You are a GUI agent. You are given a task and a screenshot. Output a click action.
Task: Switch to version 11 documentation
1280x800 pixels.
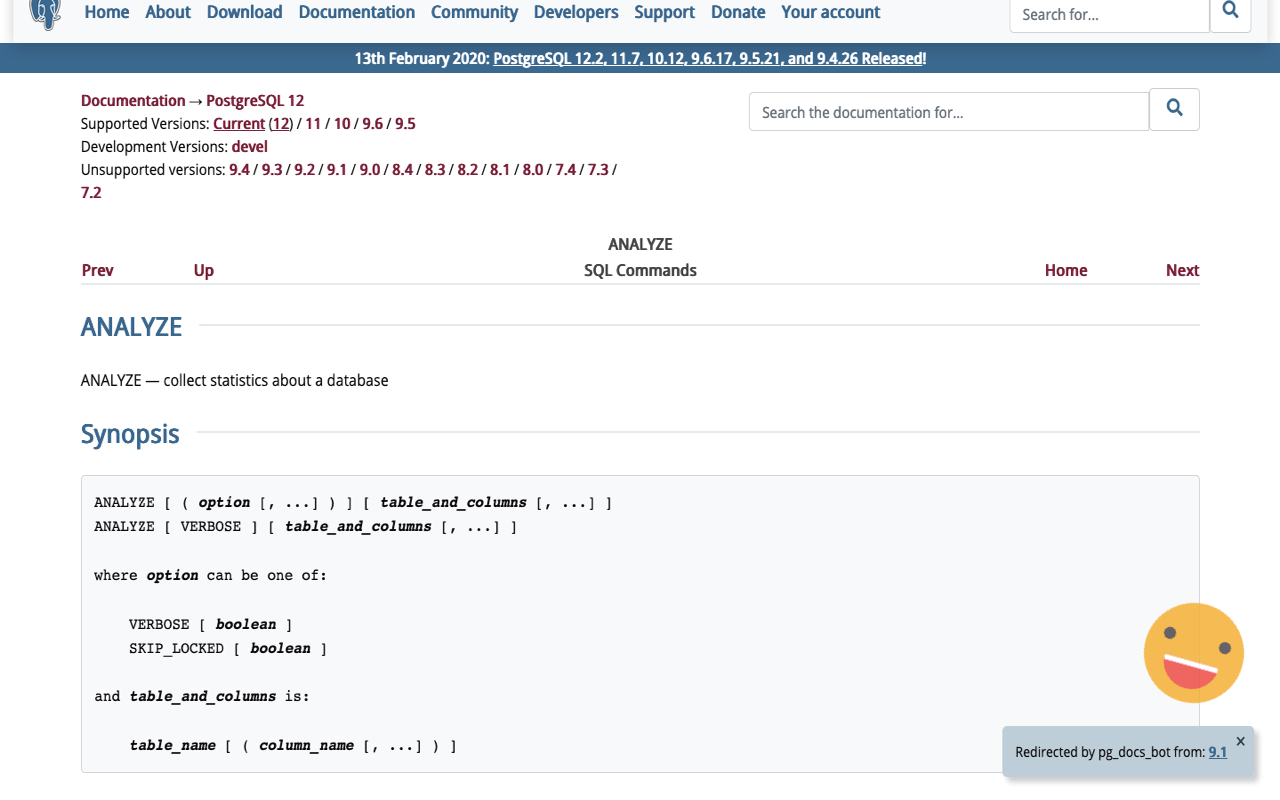pyautogui.click(x=313, y=124)
